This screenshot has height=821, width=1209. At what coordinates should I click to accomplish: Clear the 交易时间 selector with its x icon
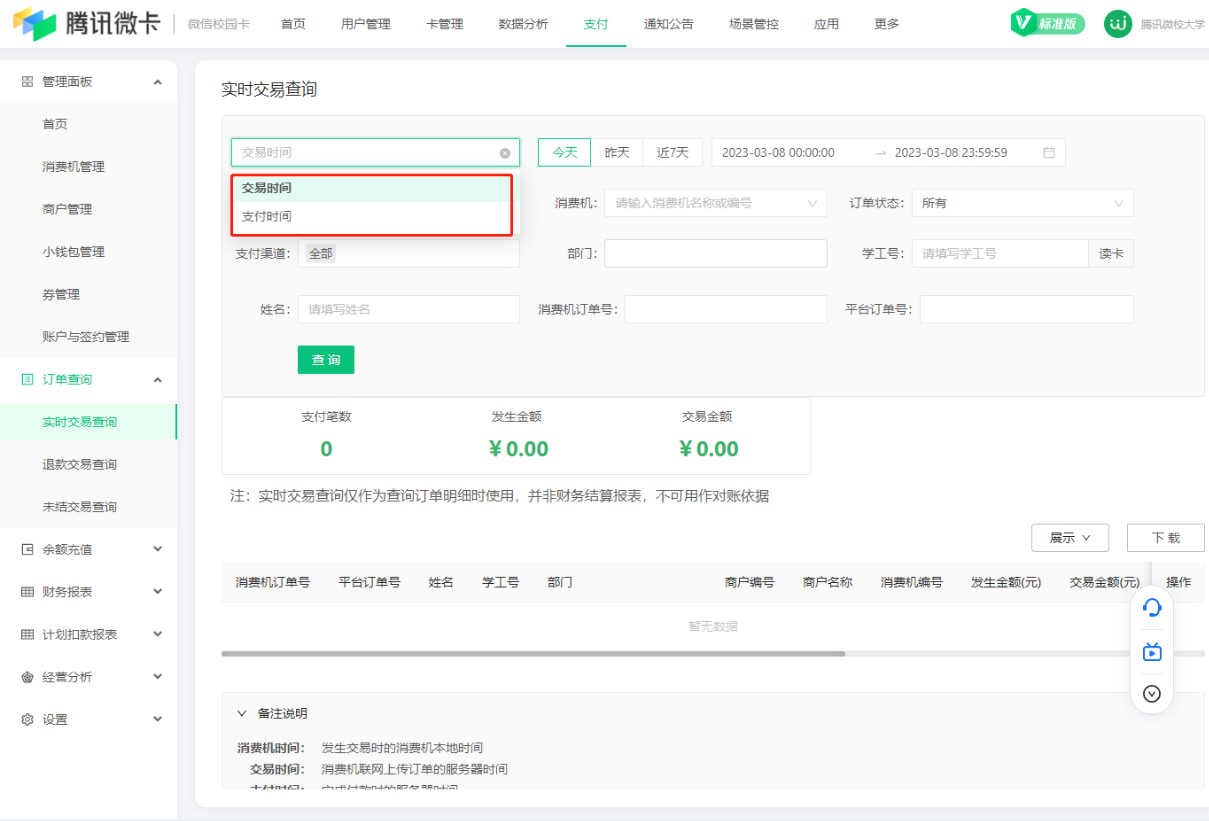505,153
